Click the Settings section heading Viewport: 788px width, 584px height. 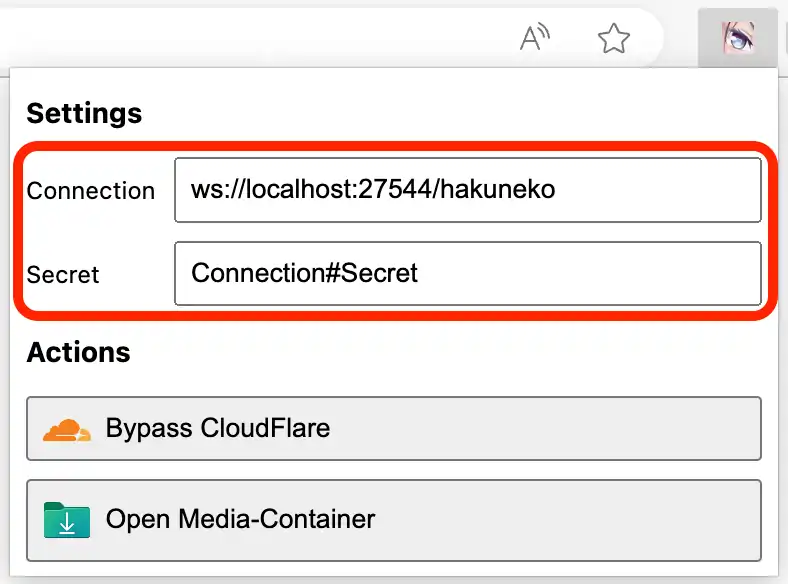point(84,113)
